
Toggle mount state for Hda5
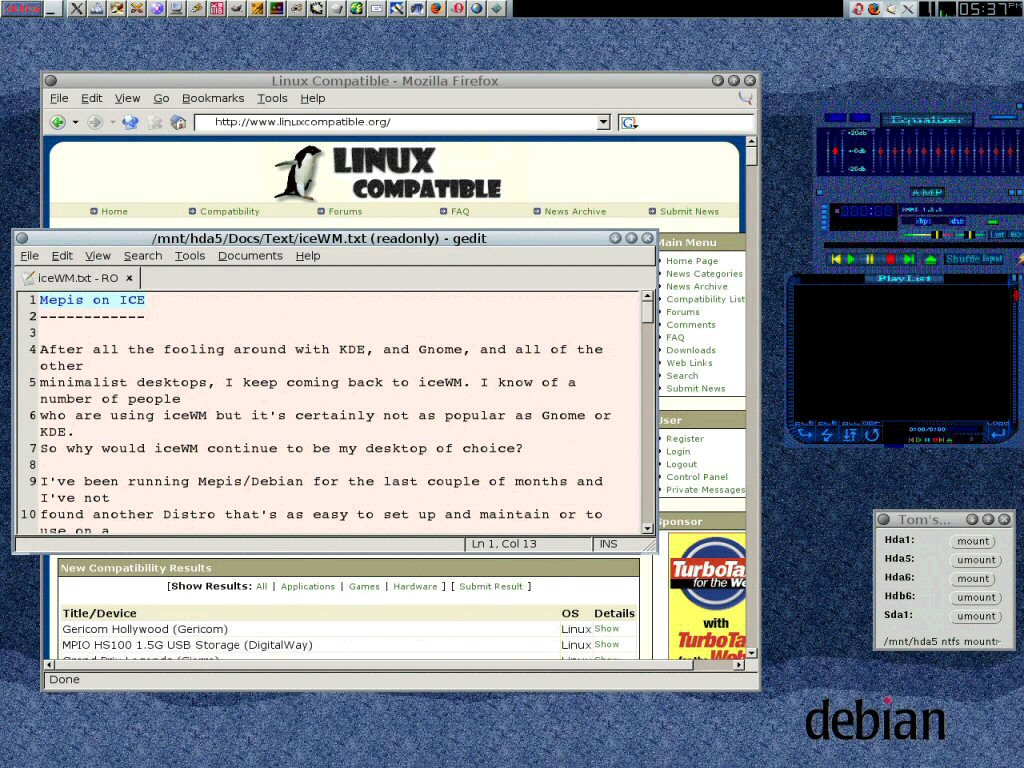(x=975, y=560)
